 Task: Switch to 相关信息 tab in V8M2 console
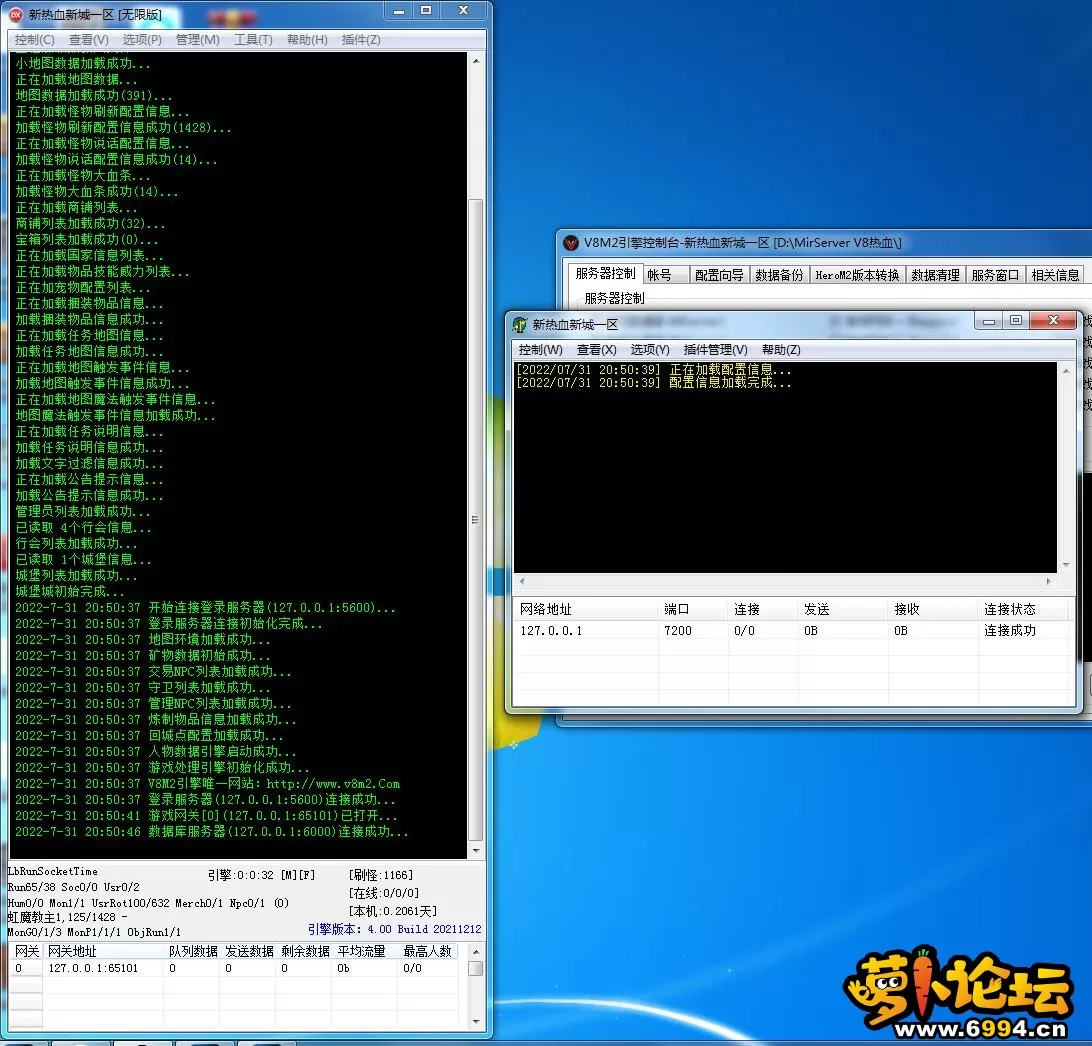1055,275
